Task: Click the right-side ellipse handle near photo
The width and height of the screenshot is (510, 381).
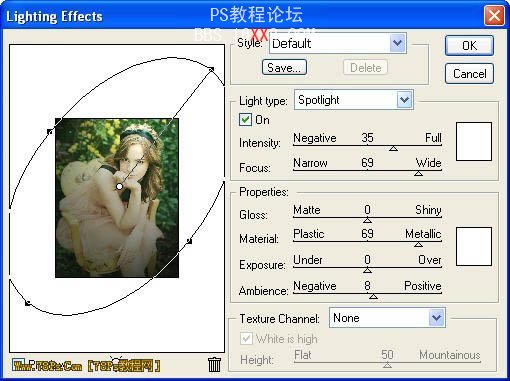Action: click(189, 241)
